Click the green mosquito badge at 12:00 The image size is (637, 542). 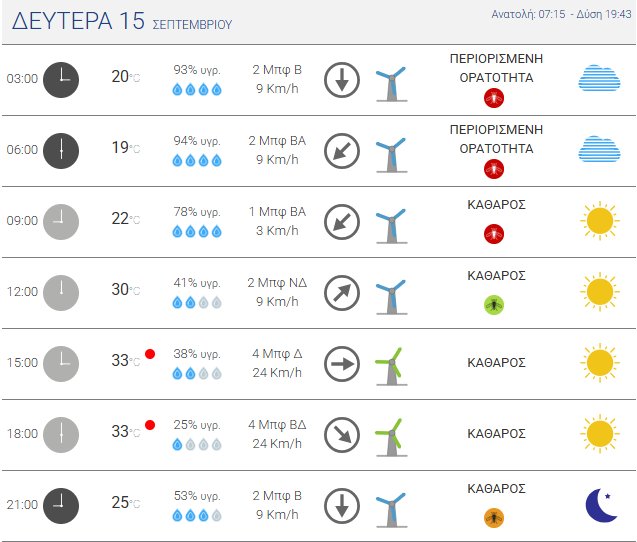493,304
